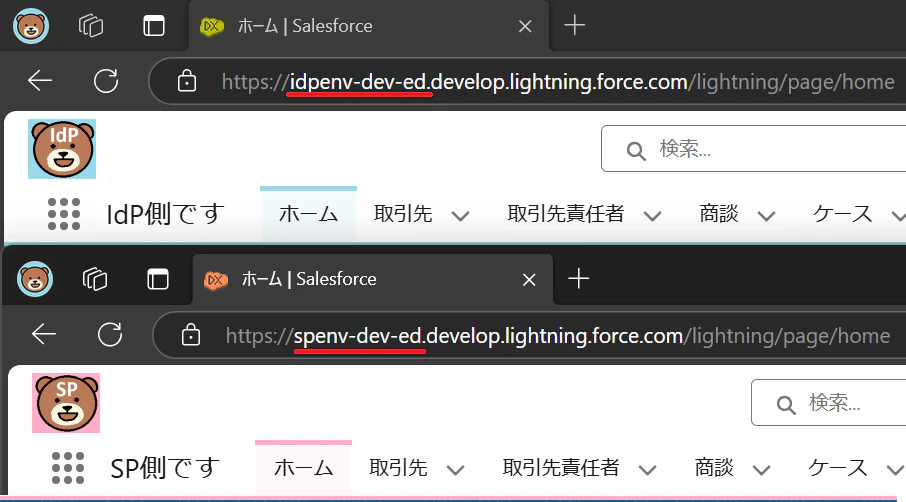Expand 取引先責任者 dropdown chevron in IdP org
This screenshot has width=906, height=502.
pyautogui.click(x=652, y=217)
